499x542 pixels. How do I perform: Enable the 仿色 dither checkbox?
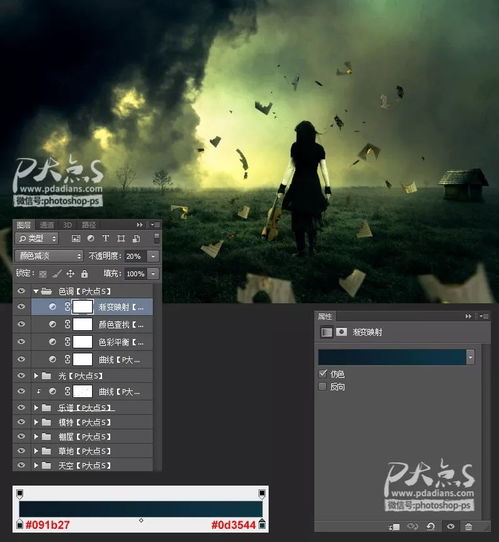[322, 373]
